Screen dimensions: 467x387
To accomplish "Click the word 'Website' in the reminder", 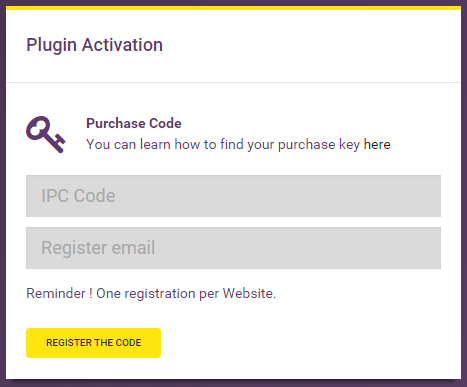I will tap(248, 294).
